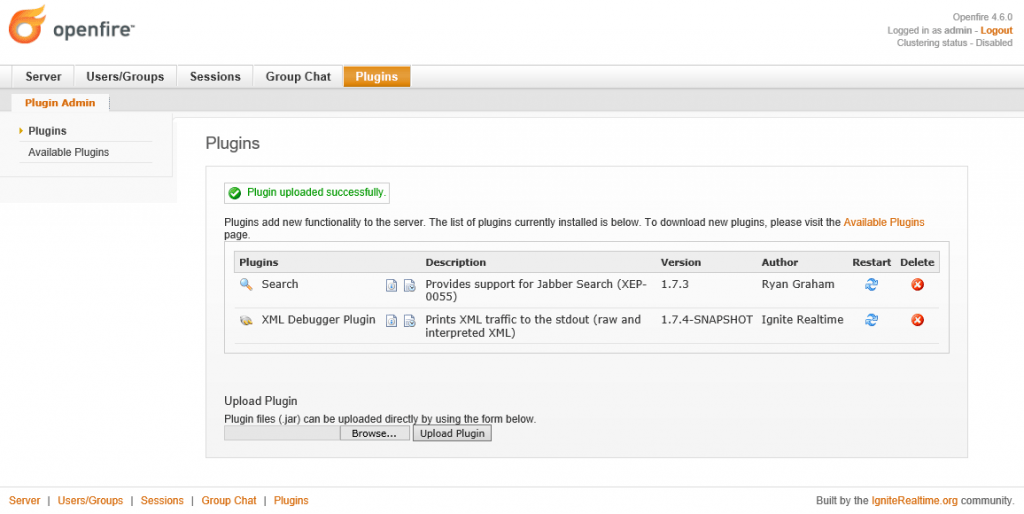This screenshot has width=1024, height=514.
Task: Click author Ryan Graham
Action: (797, 284)
